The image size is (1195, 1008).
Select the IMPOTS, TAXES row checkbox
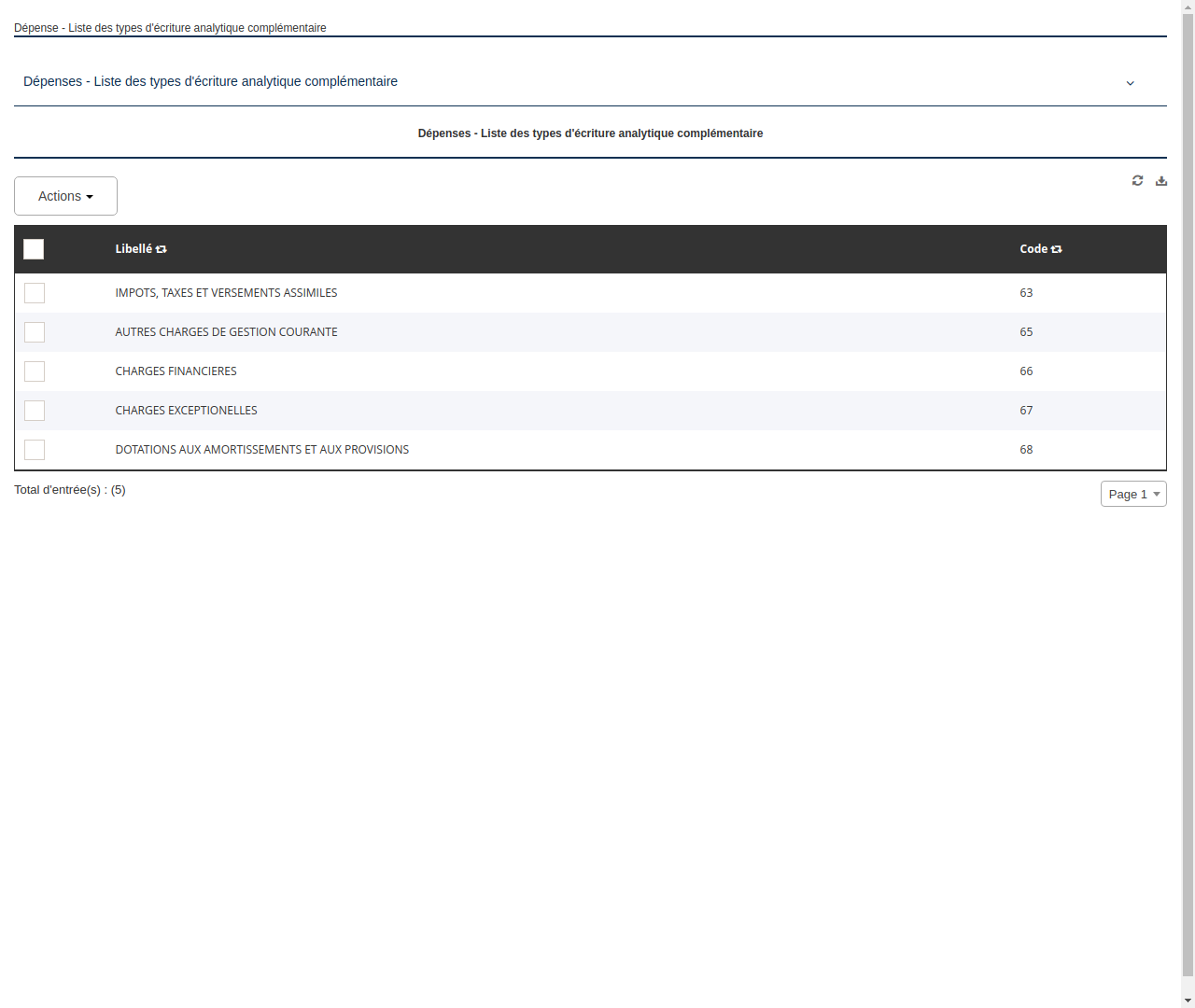[35, 293]
